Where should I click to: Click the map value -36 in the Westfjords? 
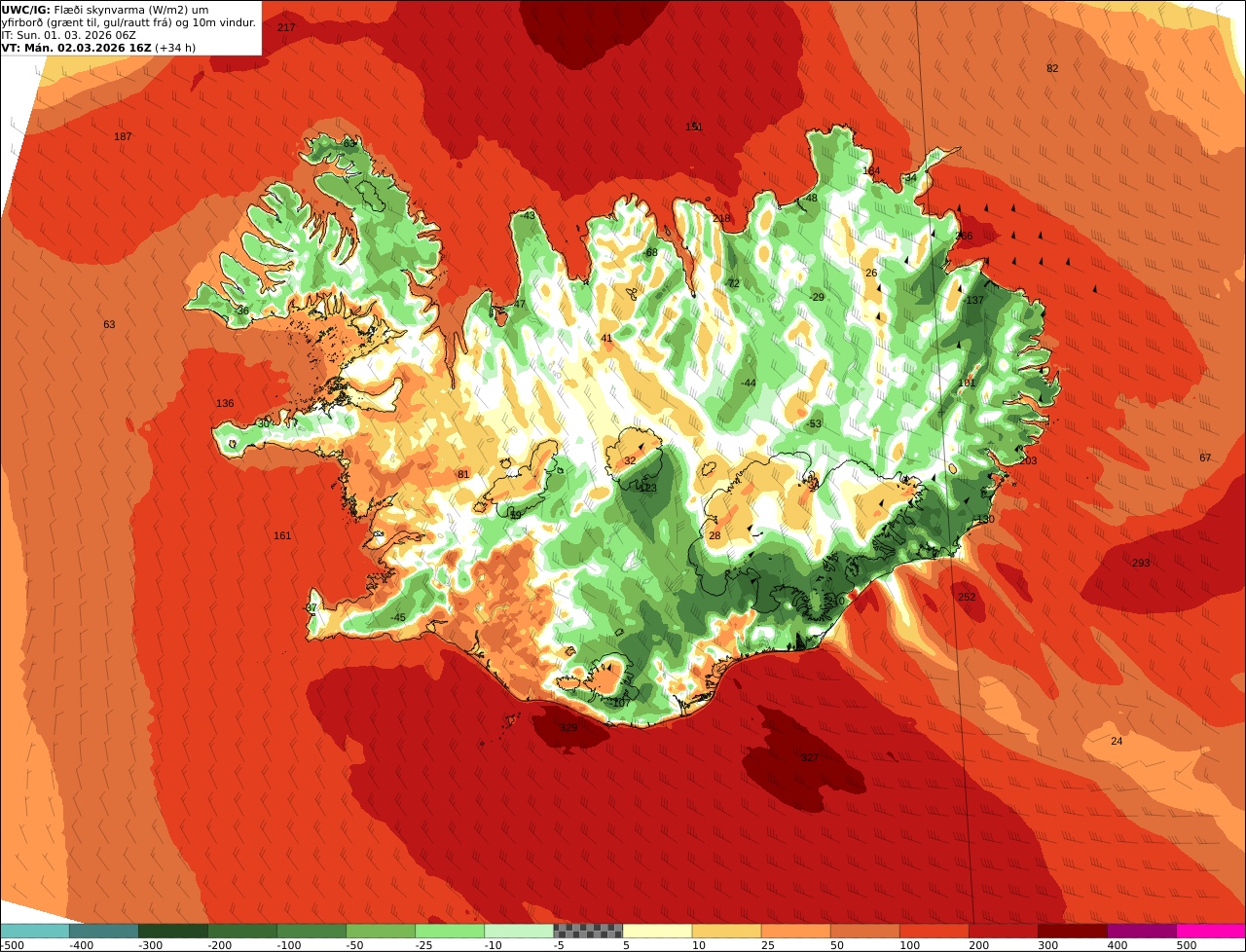click(240, 311)
